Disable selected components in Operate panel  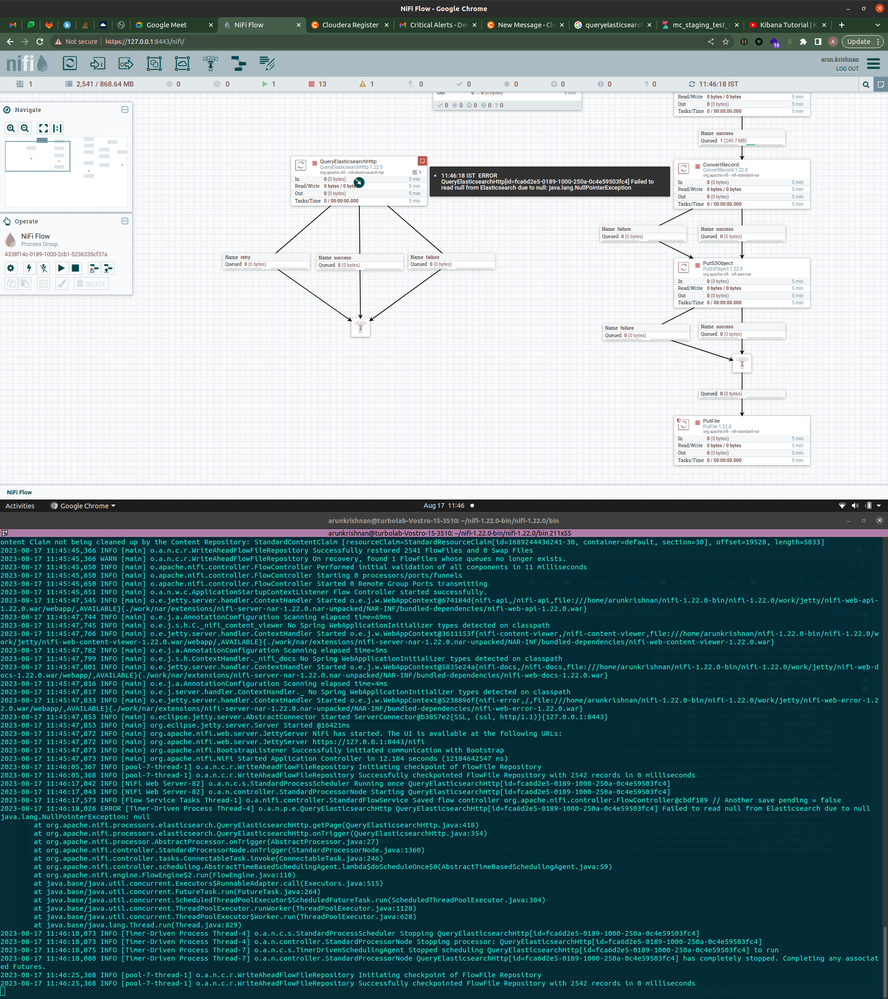coord(43,268)
